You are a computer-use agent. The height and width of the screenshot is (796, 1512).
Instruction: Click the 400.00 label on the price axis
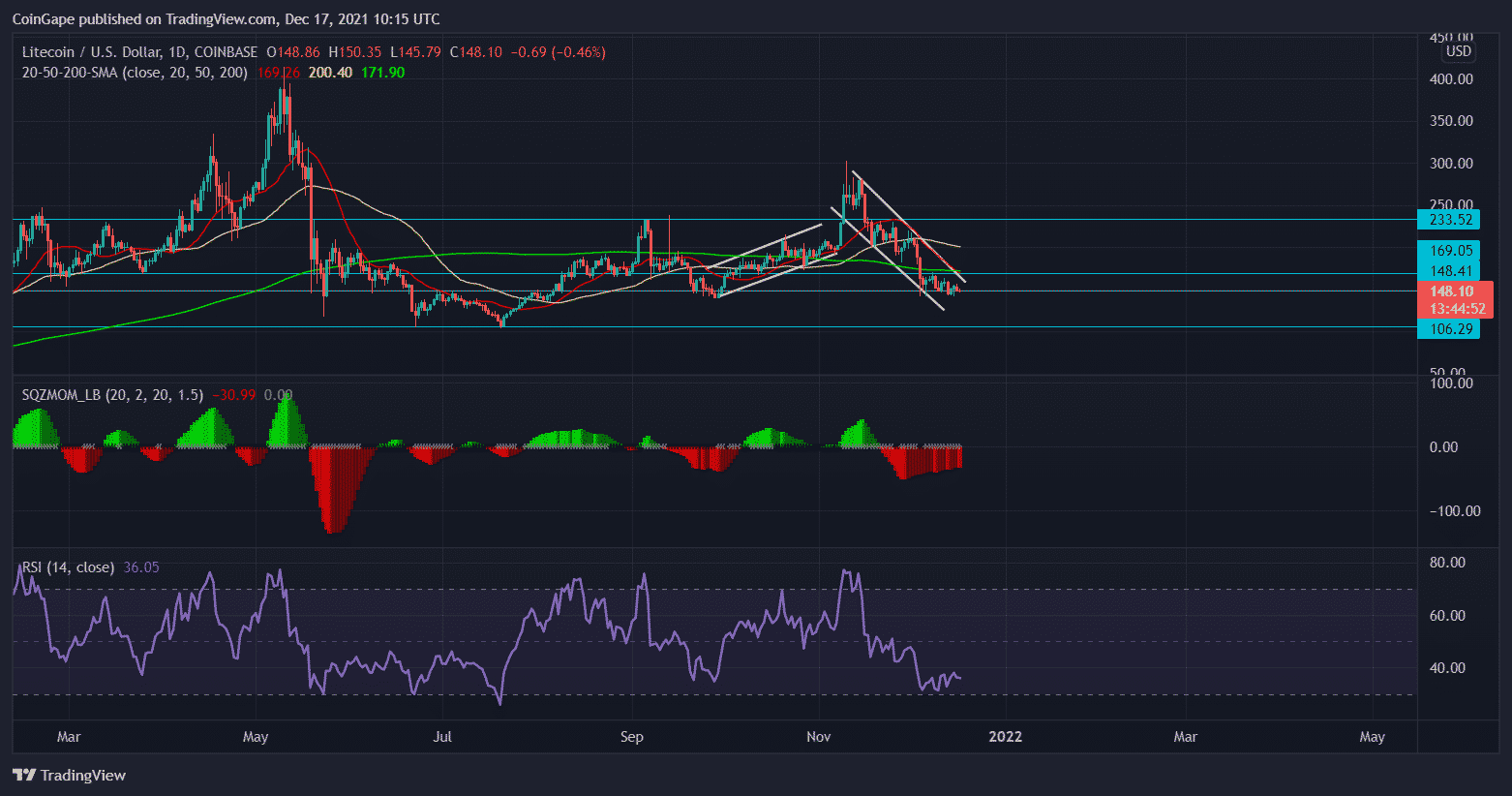pyautogui.click(x=1451, y=79)
